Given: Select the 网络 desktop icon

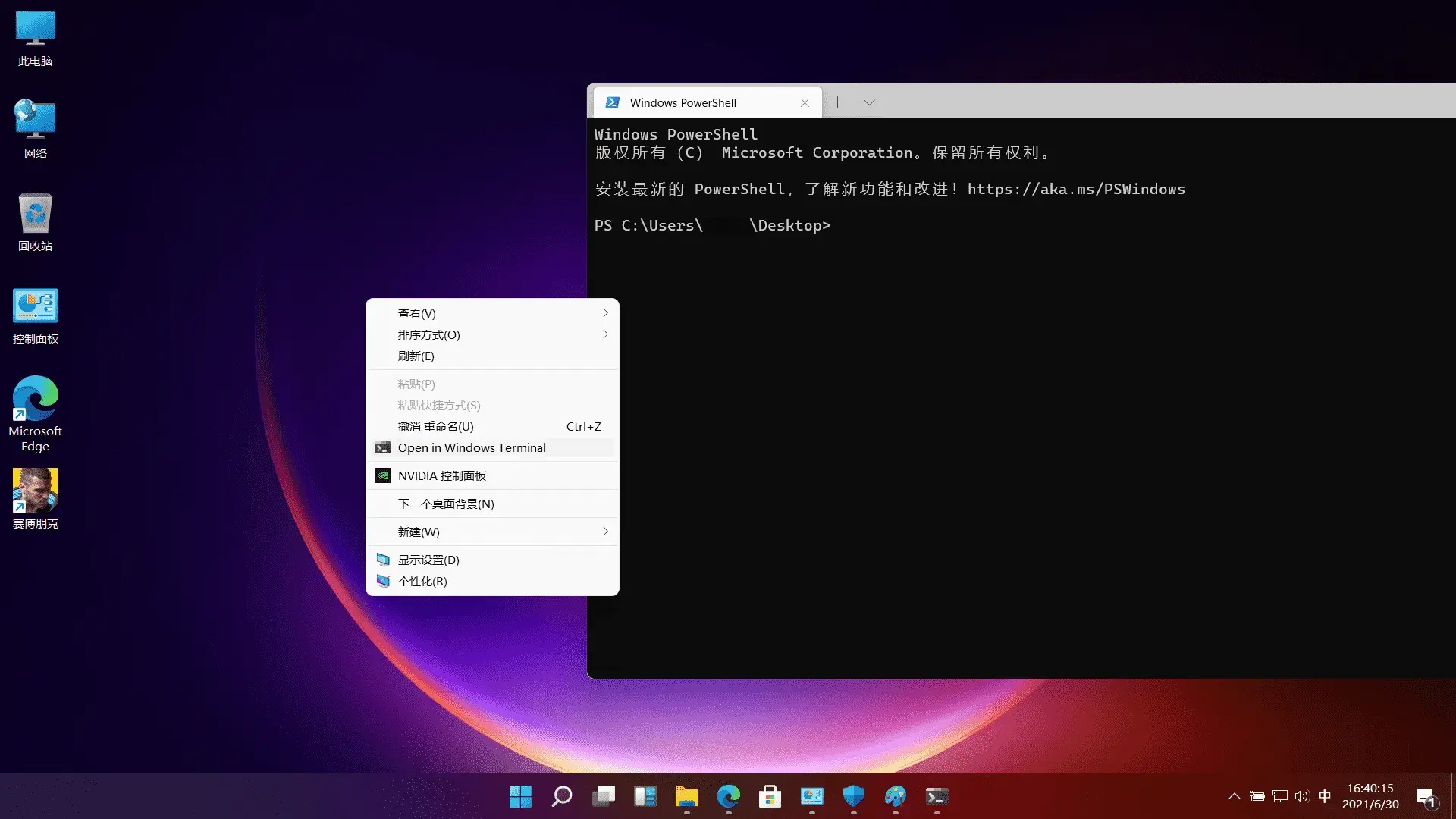Looking at the screenshot, I should point(35,130).
